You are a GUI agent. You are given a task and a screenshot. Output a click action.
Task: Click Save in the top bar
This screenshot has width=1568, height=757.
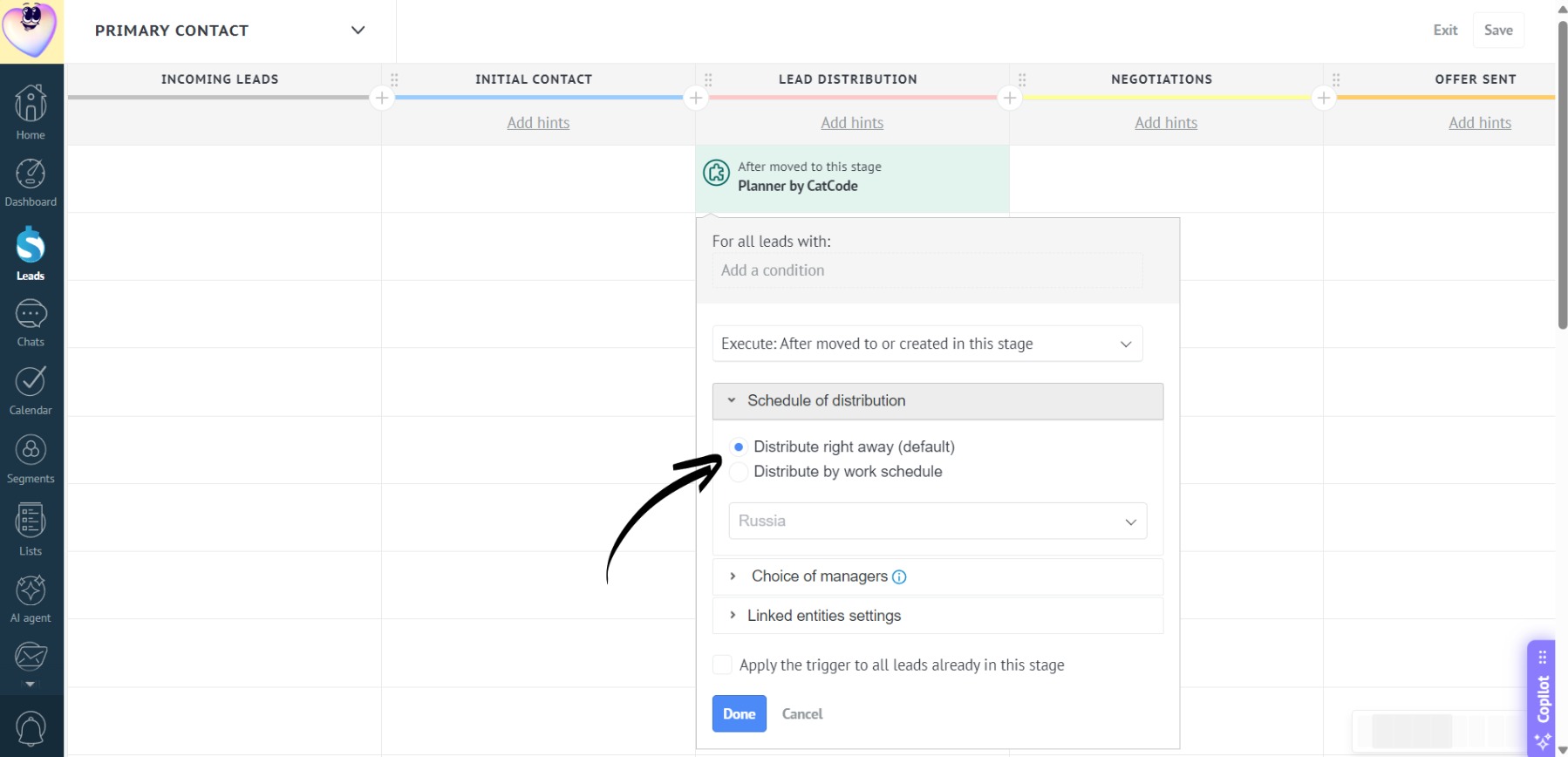[x=1498, y=30]
